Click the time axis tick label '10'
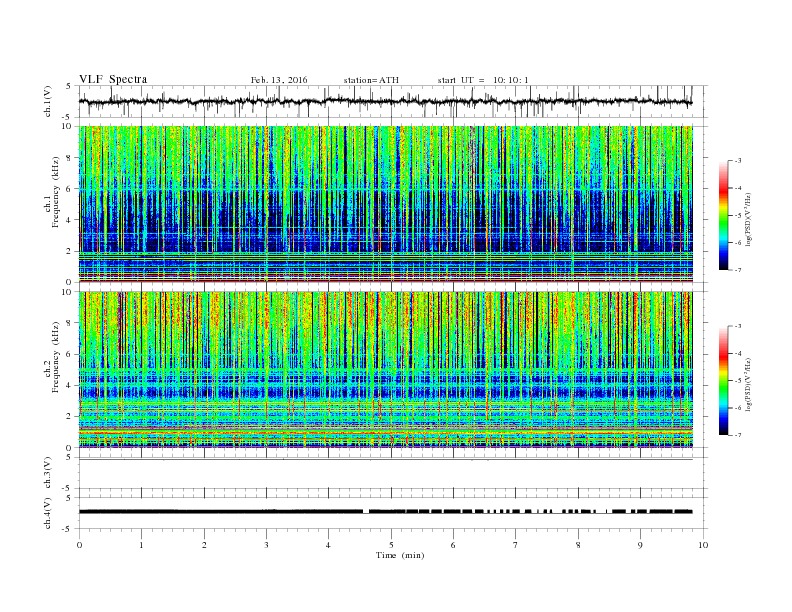Viewport: 792px width, 612px height. point(703,545)
